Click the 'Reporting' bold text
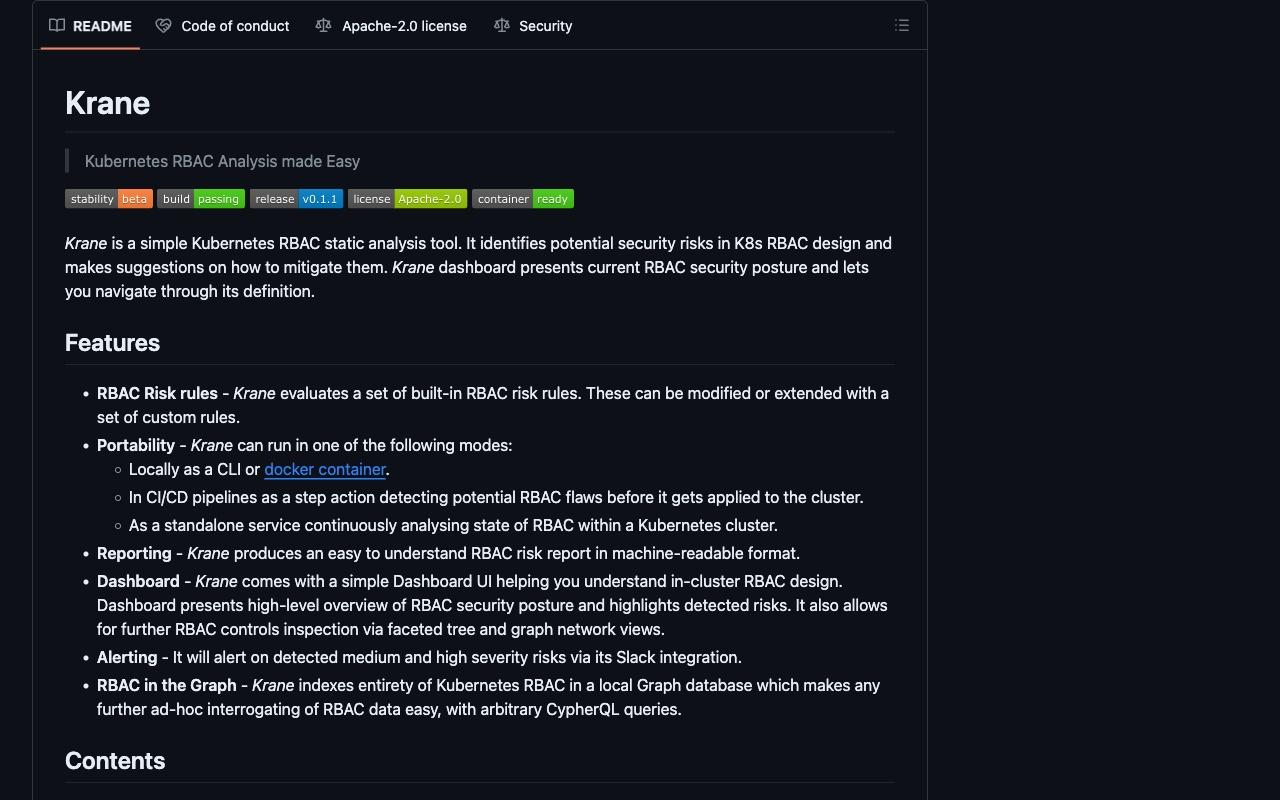This screenshot has width=1280, height=800. click(134, 553)
